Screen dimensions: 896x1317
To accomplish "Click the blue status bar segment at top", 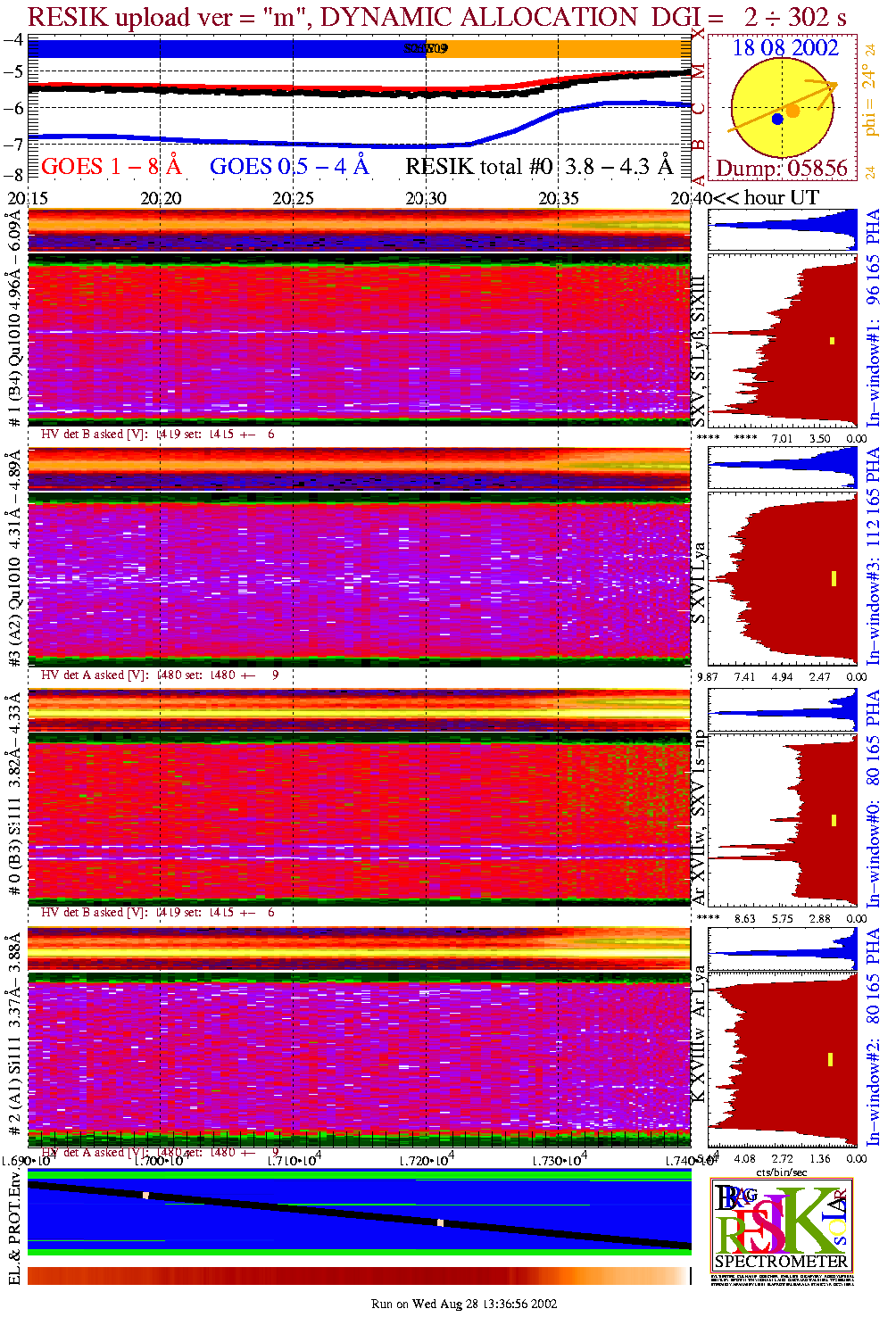I will click(214, 48).
